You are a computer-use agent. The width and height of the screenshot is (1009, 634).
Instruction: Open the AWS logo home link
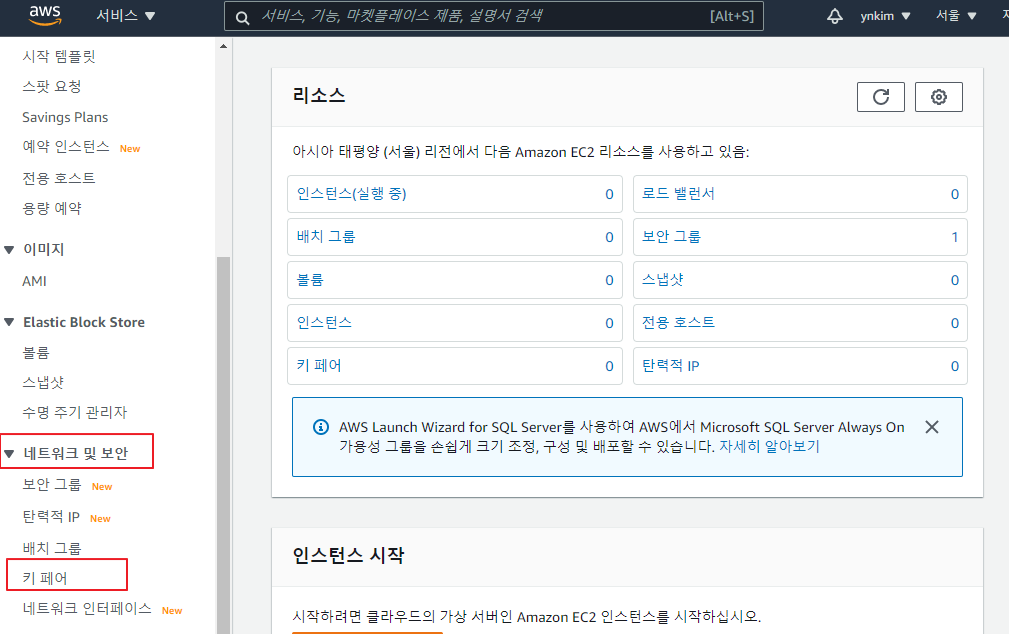pos(45,15)
